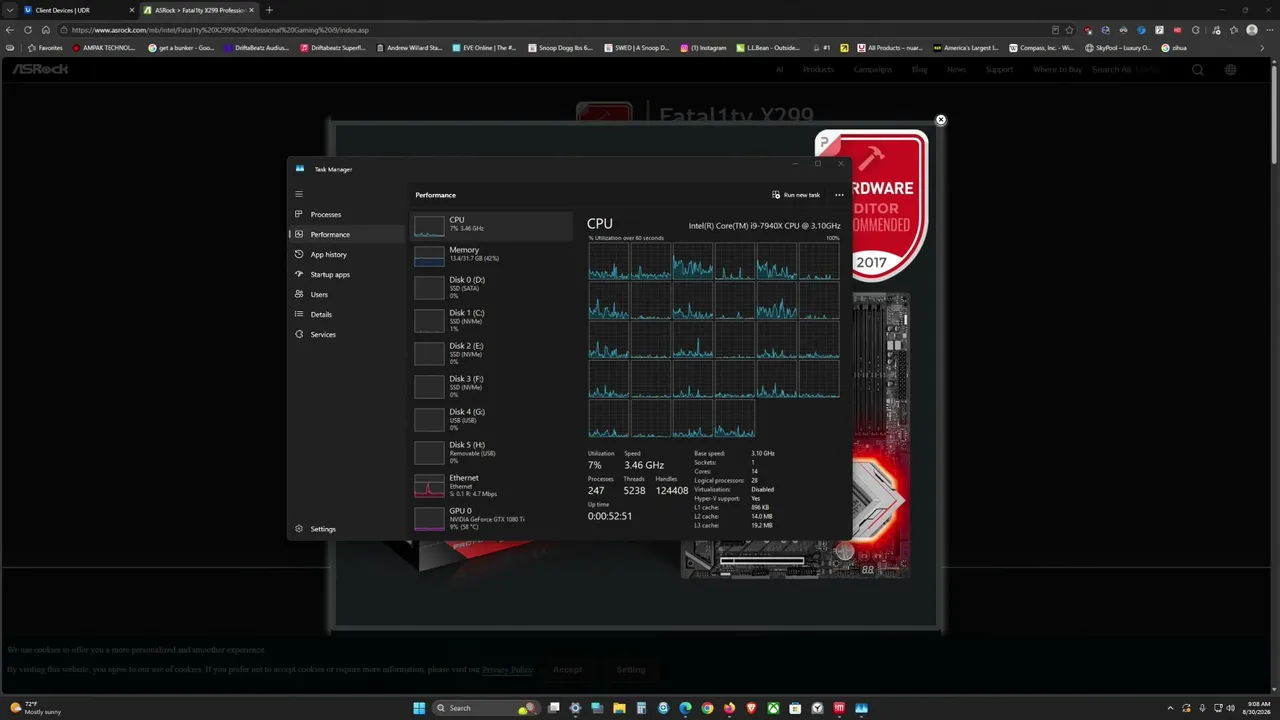
Task: Switch to the ASRock Fatal1ty X299 tab
Action: pyautogui.click(x=198, y=10)
